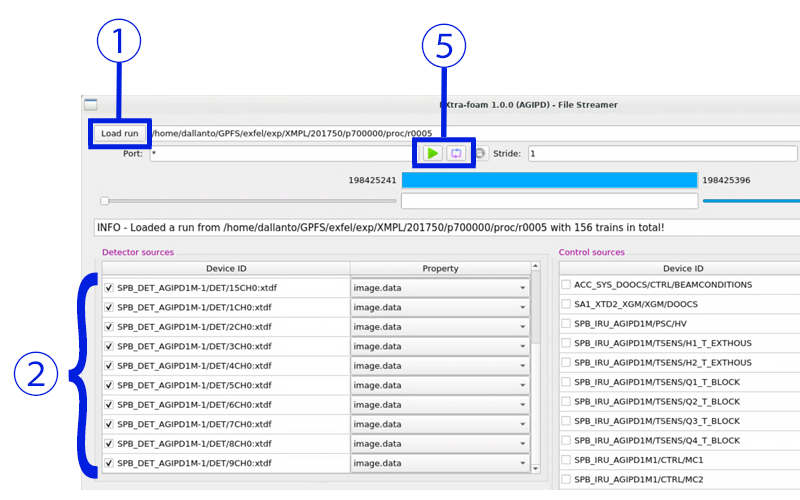Open property dropdown for 1CH0:xtdf row
Image resolution: width=800 pixels, height=500 pixels.
440,307
